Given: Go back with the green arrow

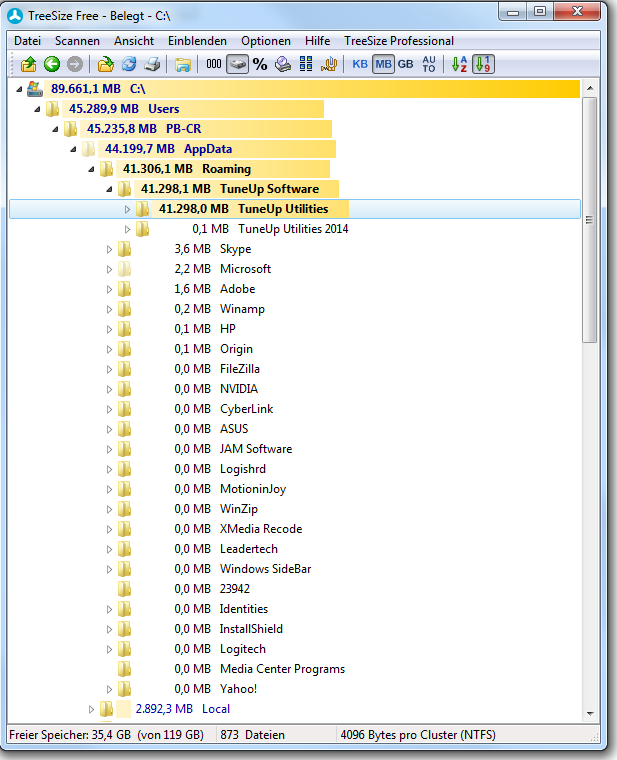Looking at the screenshot, I should (52, 64).
